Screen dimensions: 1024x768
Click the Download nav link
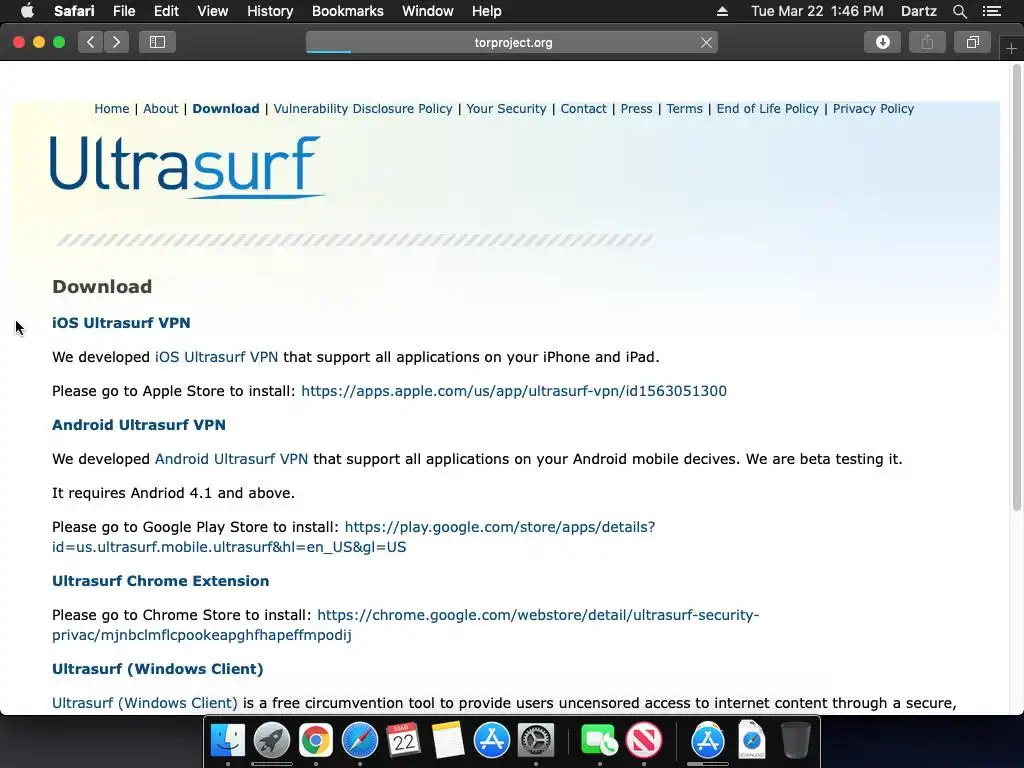point(226,108)
